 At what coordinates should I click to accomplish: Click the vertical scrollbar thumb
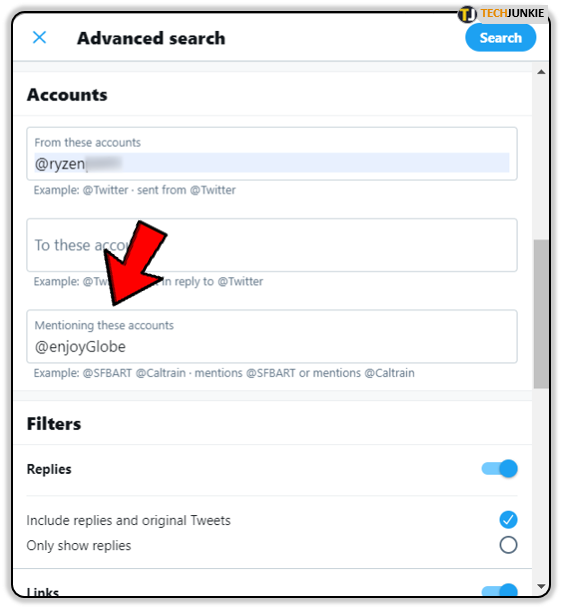coord(541,314)
